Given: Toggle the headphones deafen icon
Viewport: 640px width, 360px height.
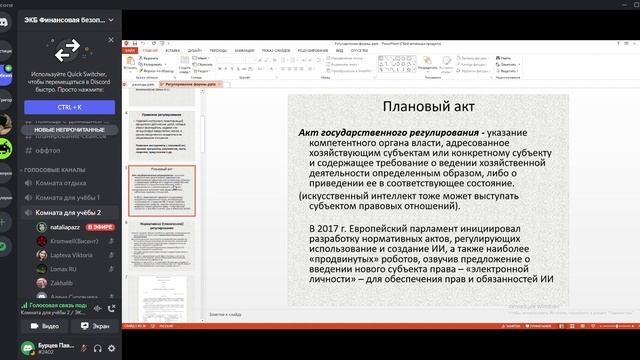Looking at the screenshot, I should point(98,348).
